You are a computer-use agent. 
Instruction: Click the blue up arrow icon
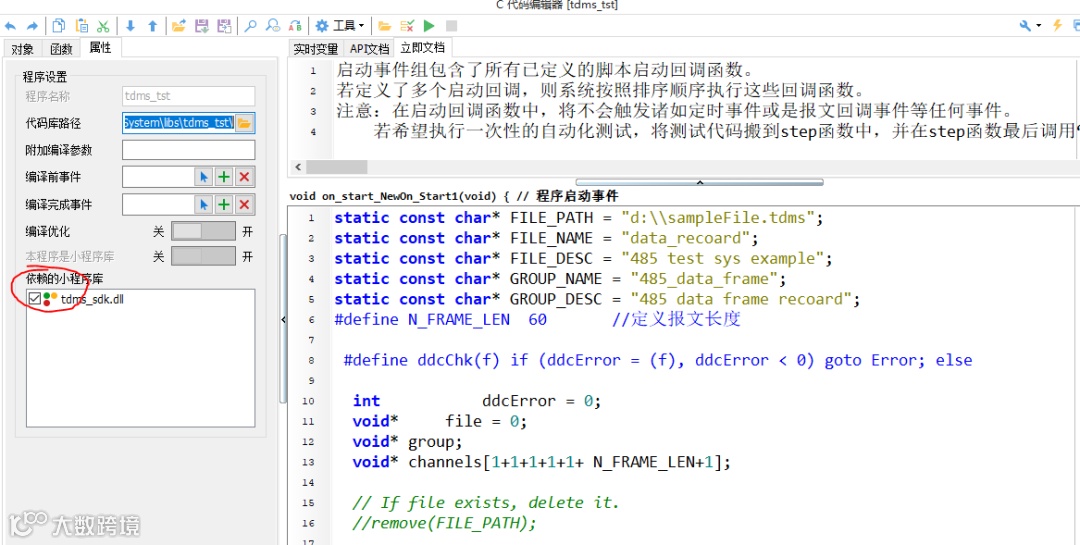coord(152,26)
